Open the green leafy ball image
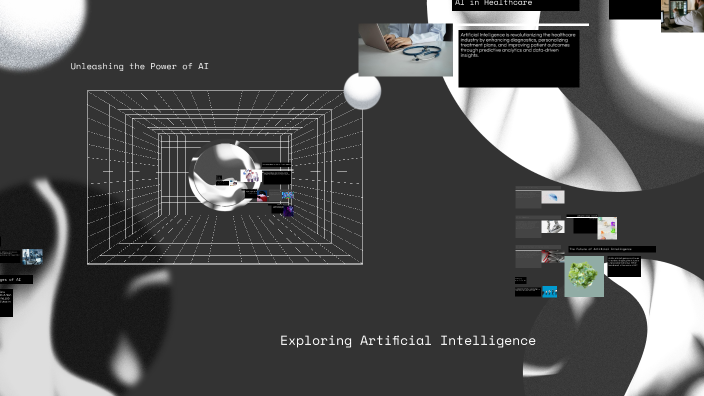The image size is (704, 396). [x=584, y=276]
